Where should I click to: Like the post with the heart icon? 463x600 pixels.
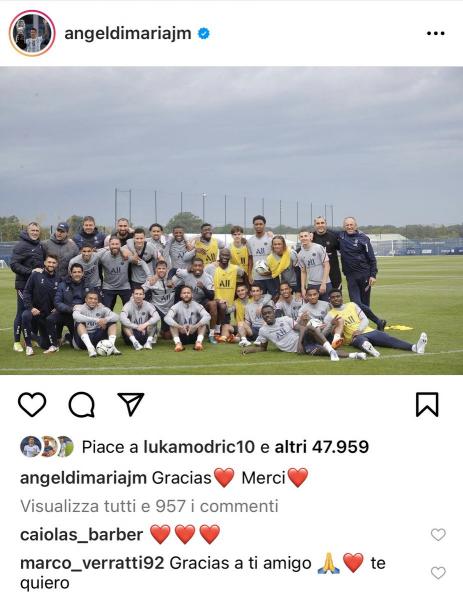click(x=32, y=405)
